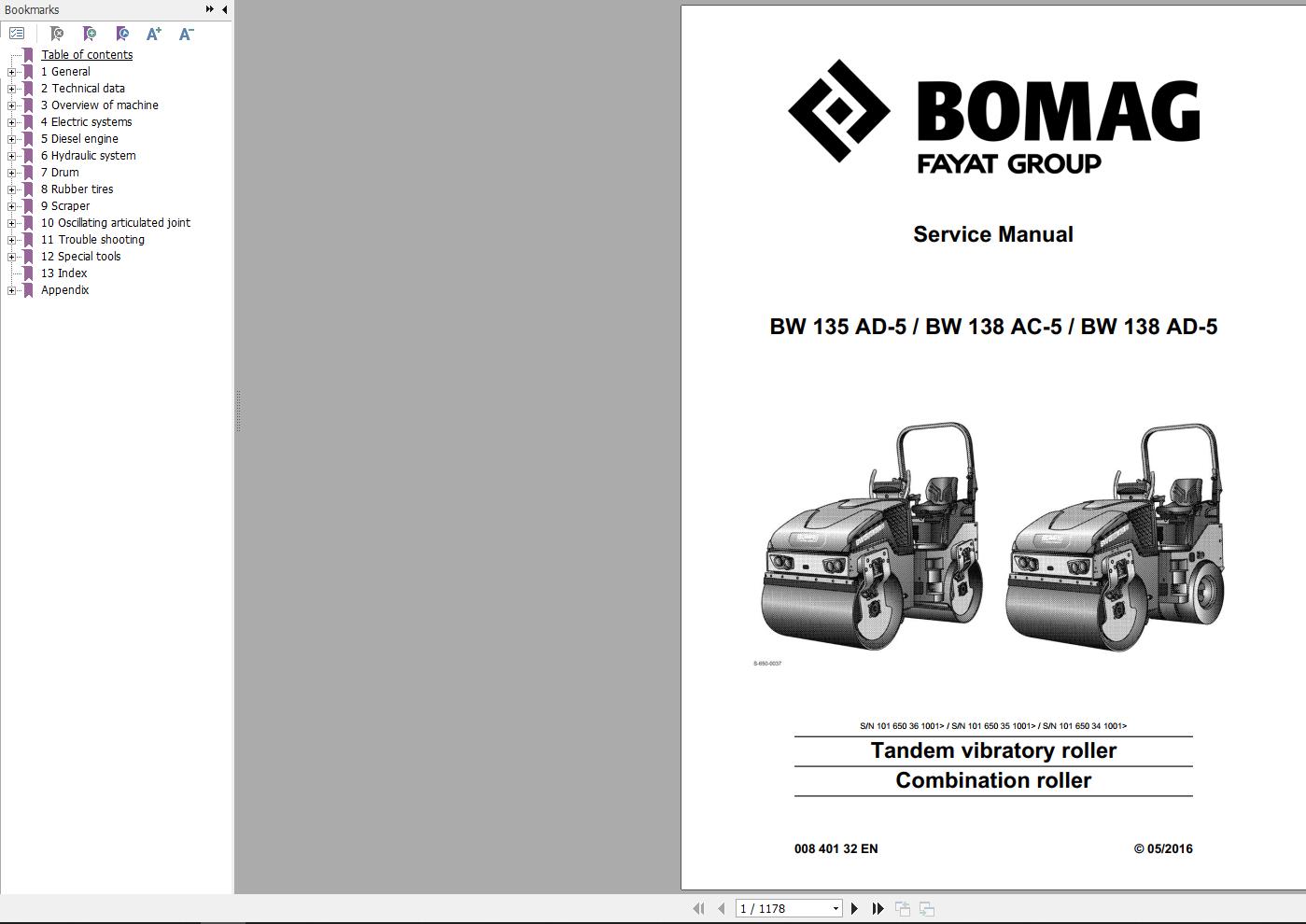The image size is (1306, 924).
Task: Jump to the last page
Action: point(878,908)
